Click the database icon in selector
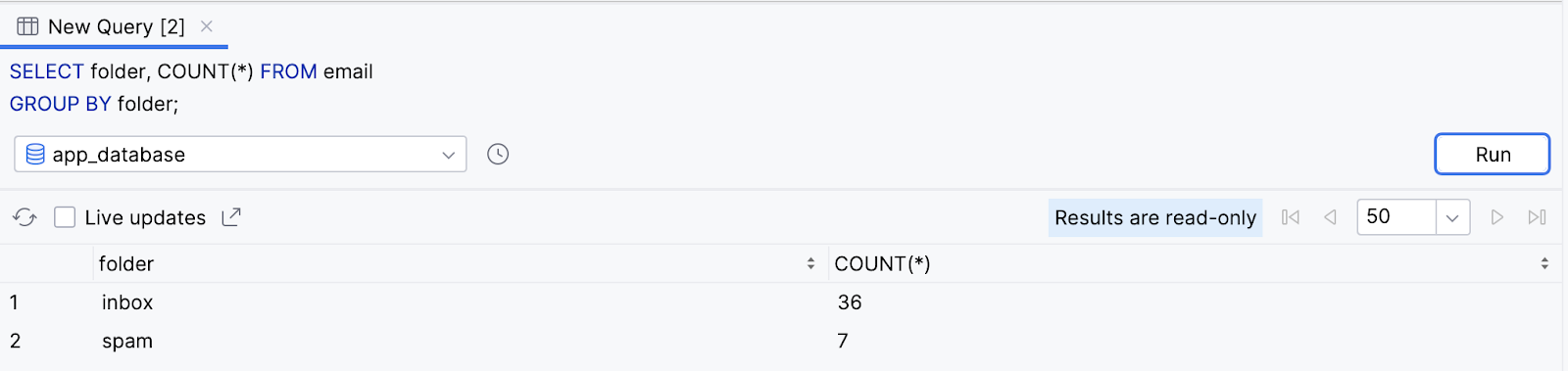This screenshot has height=371, width=1568. [x=35, y=155]
